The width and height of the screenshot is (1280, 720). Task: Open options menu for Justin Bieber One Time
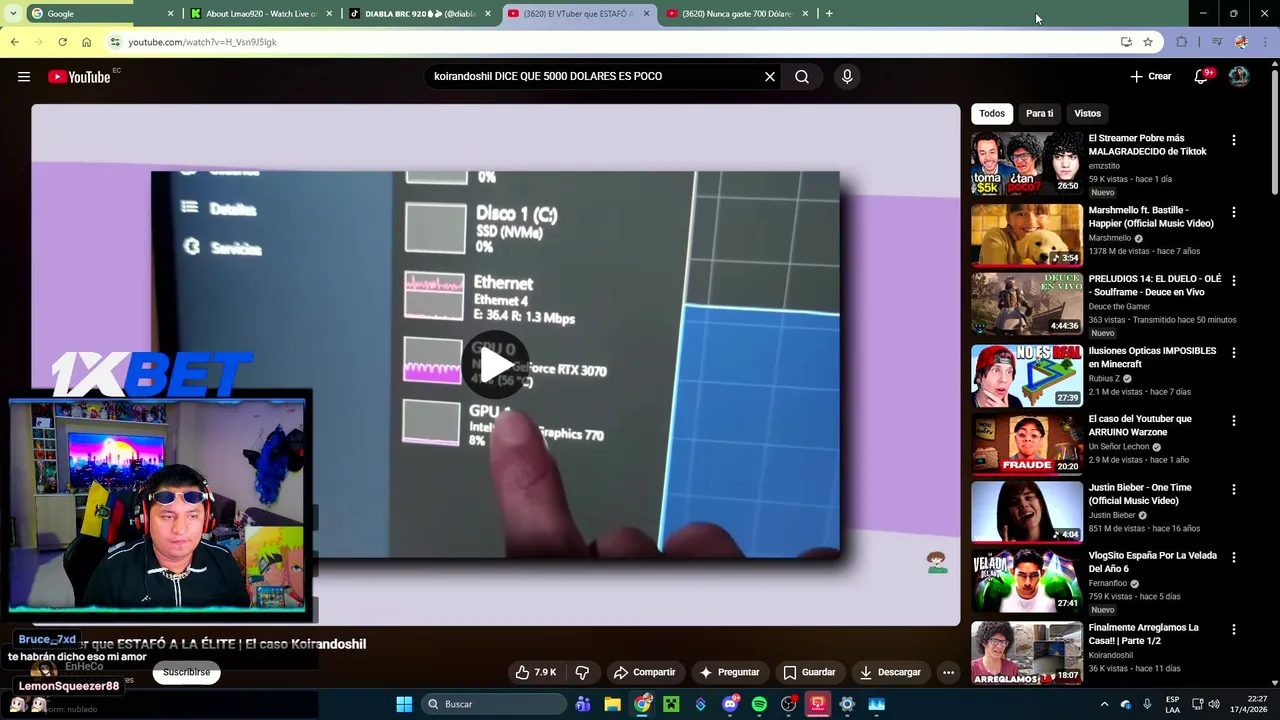(1233, 489)
